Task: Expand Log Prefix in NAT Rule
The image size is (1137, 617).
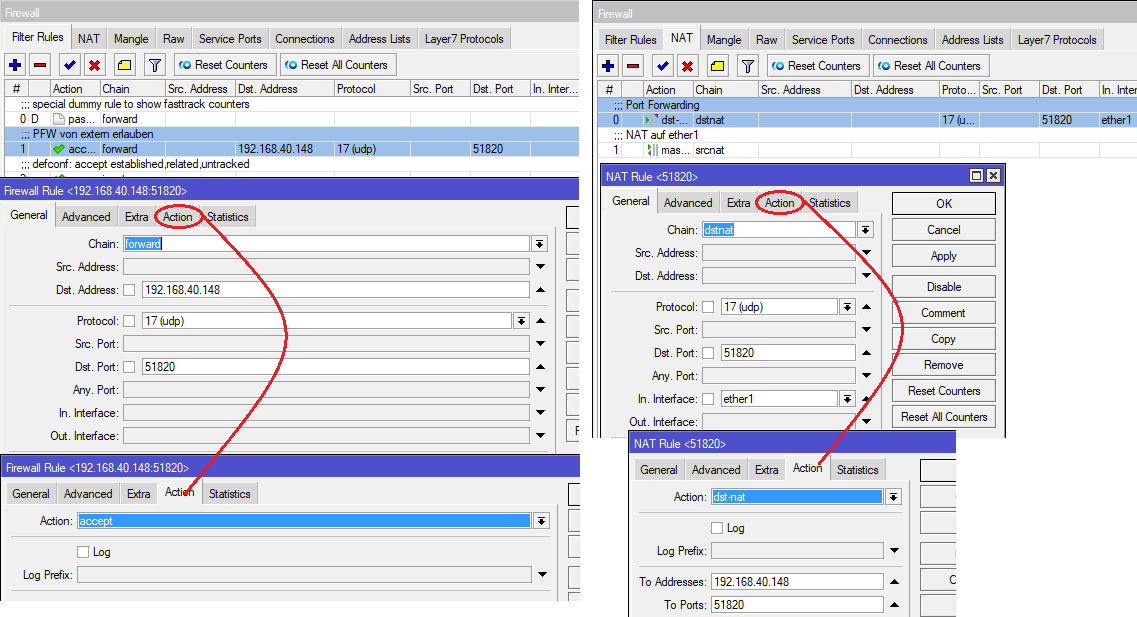Action: point(894,550)
